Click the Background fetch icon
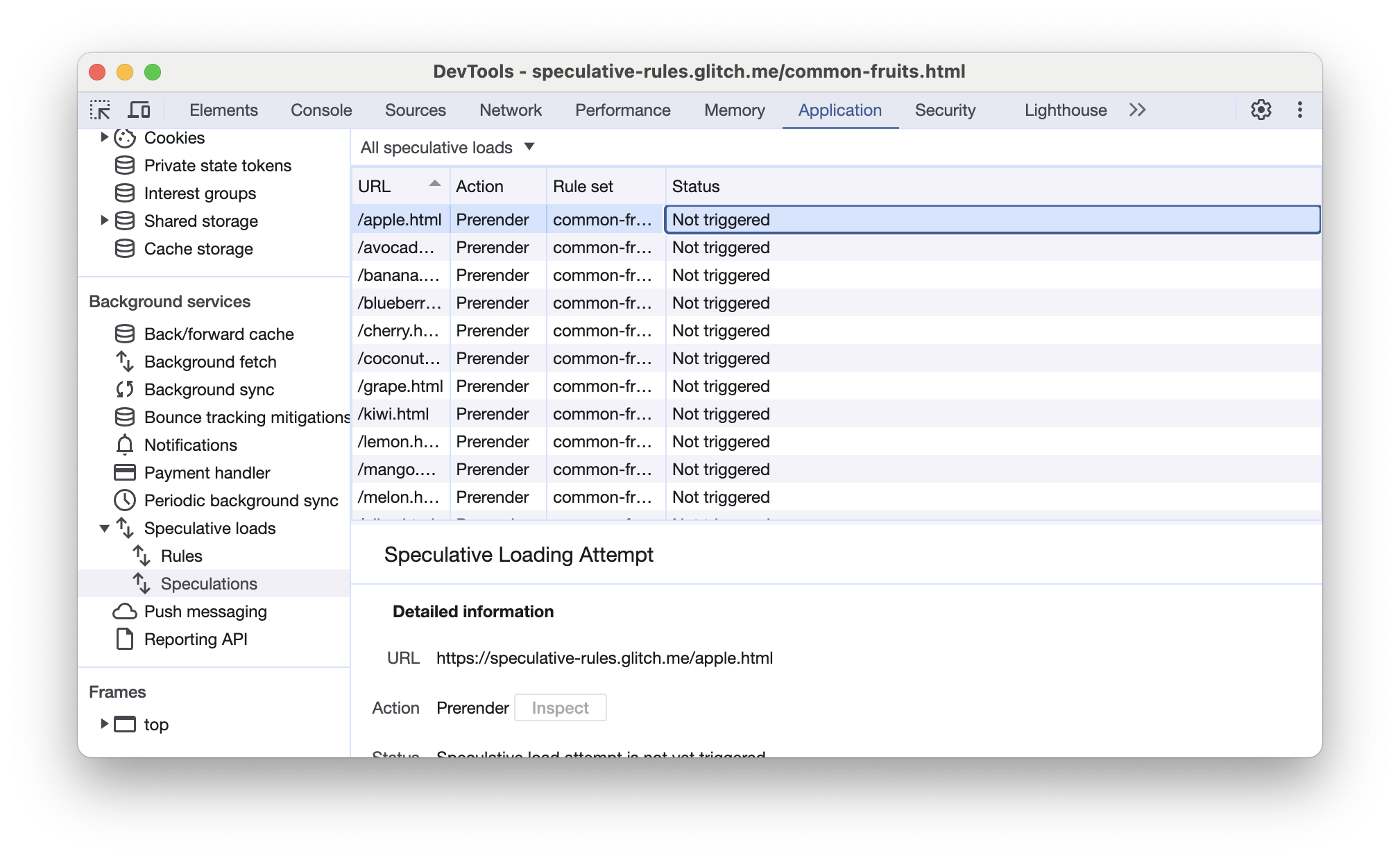1400x860 pixels. 124,361
